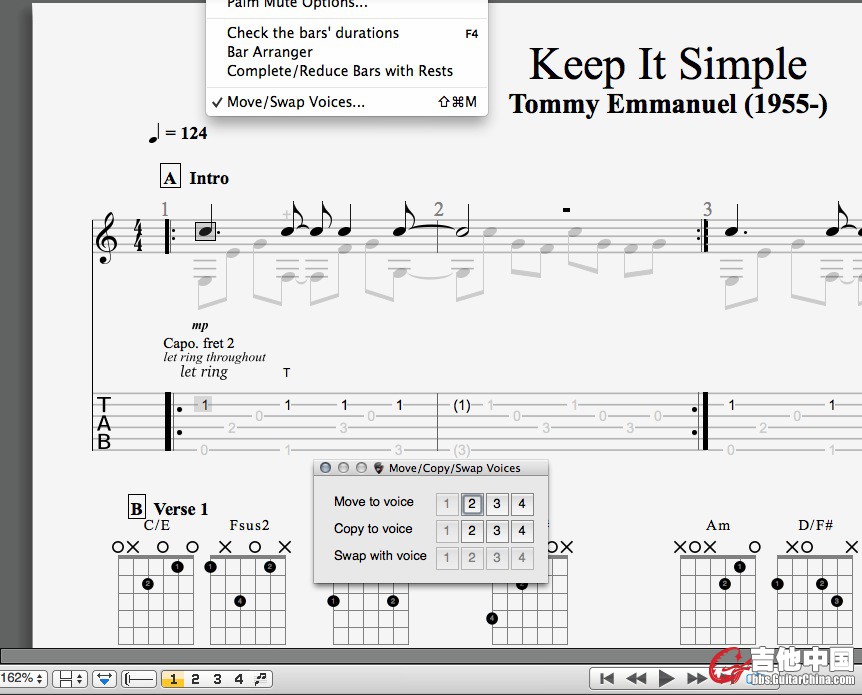This screenshot has width=862, height=695.
Task: Jump to the first bar of playback
Action: 607,679
